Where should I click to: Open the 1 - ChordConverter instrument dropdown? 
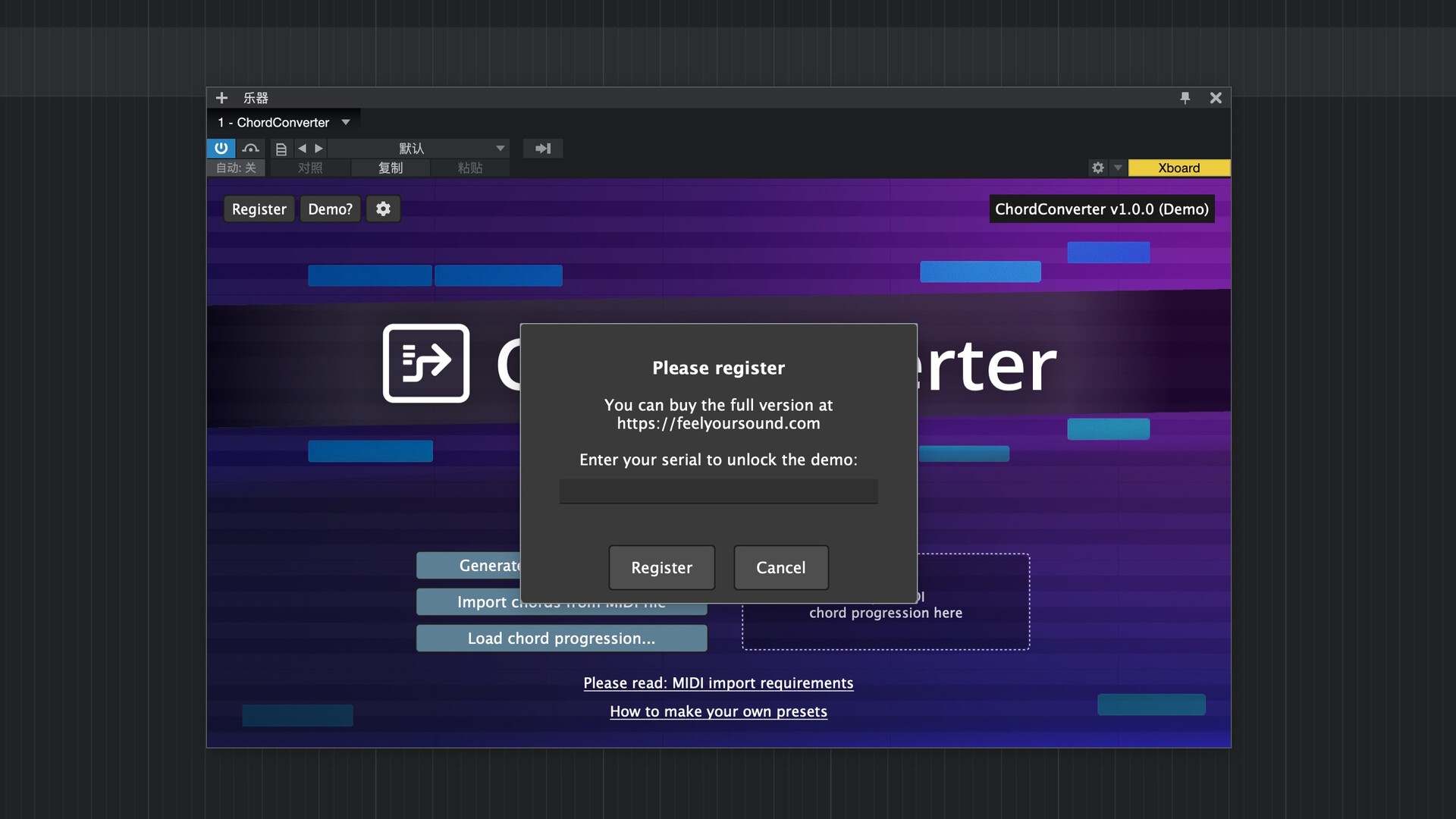[x=345, y=122]
